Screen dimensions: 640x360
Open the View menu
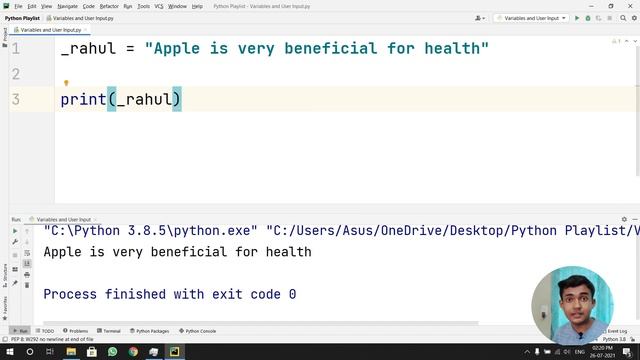(47, 6)
